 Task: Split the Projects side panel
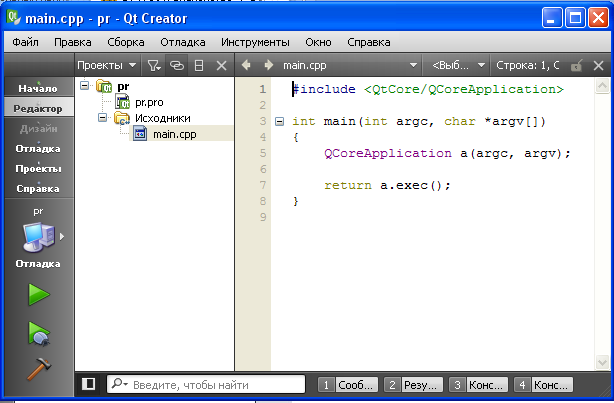(199, 65)
